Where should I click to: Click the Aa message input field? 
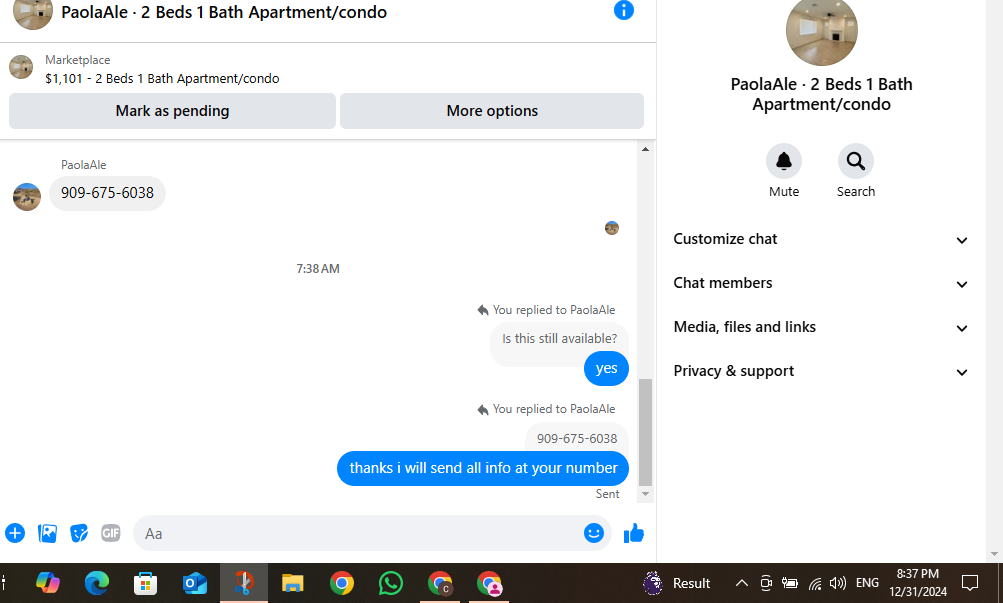(x=361, y=533)
